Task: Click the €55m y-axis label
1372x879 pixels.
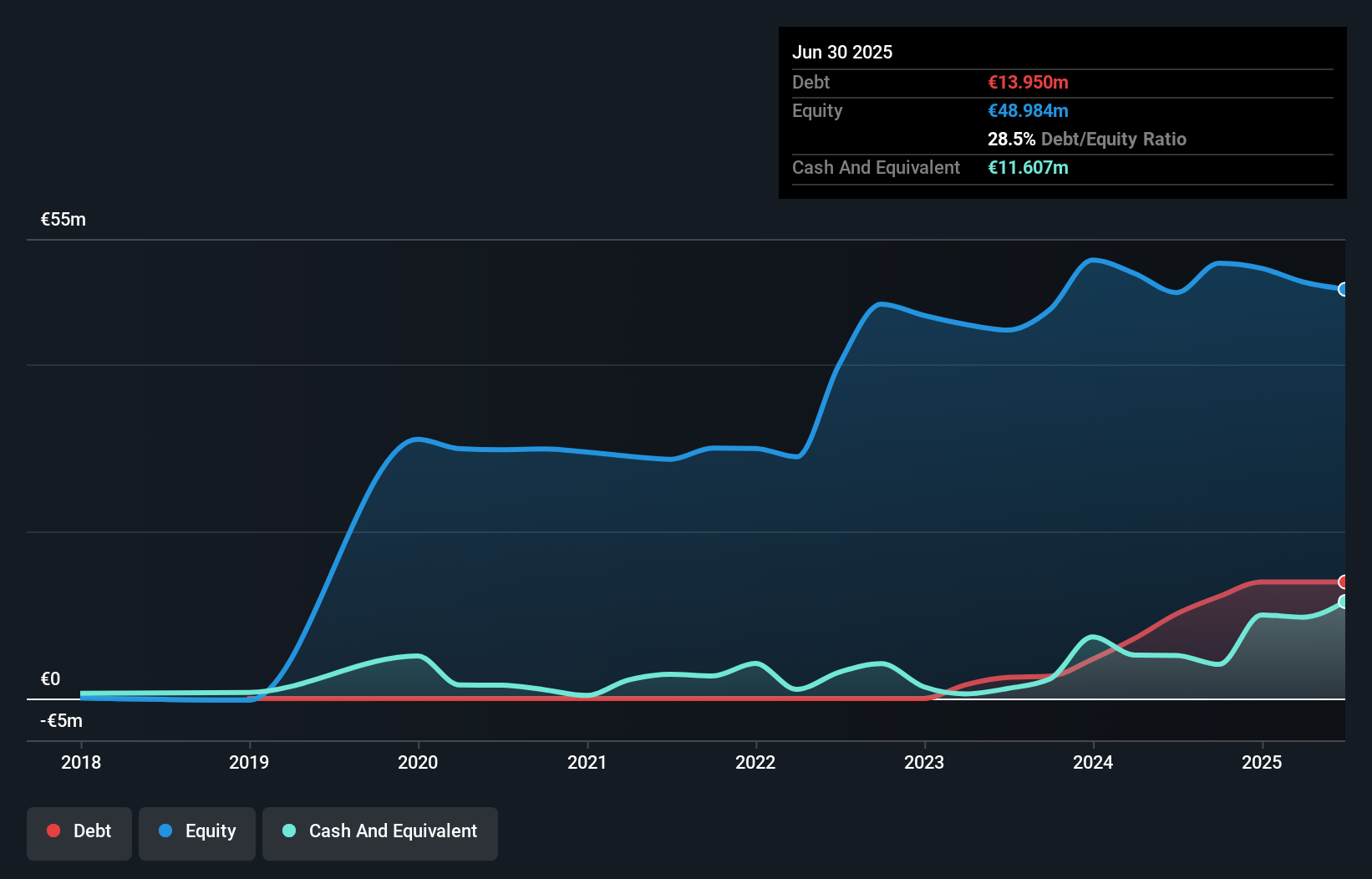Action: tap(64, 220)
